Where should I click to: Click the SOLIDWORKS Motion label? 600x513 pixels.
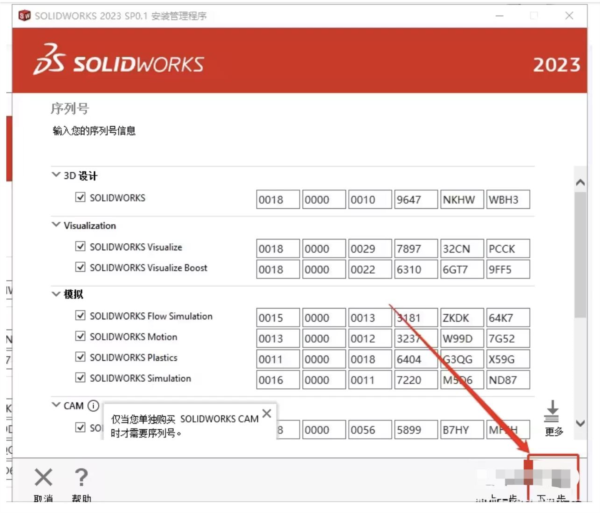[134, 337]
